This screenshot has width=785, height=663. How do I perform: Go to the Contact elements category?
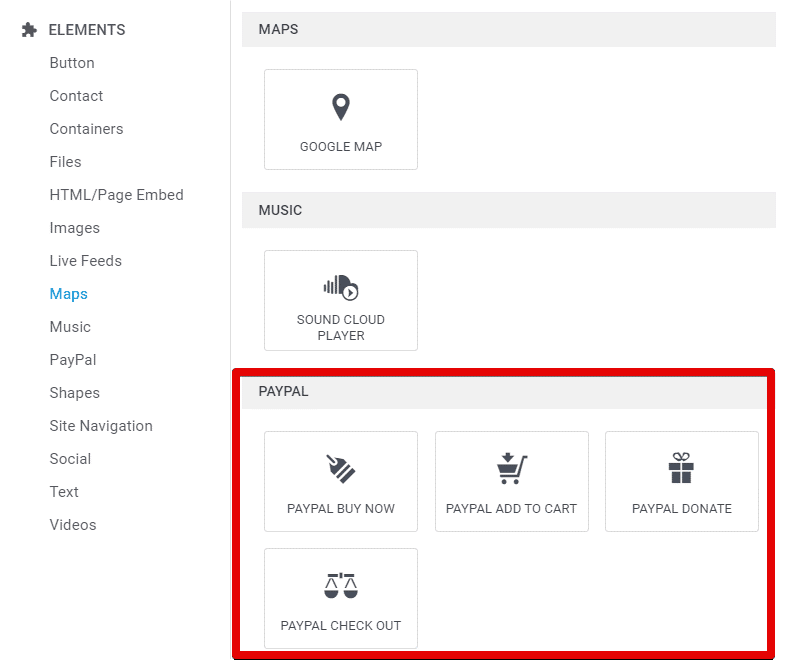76,96
